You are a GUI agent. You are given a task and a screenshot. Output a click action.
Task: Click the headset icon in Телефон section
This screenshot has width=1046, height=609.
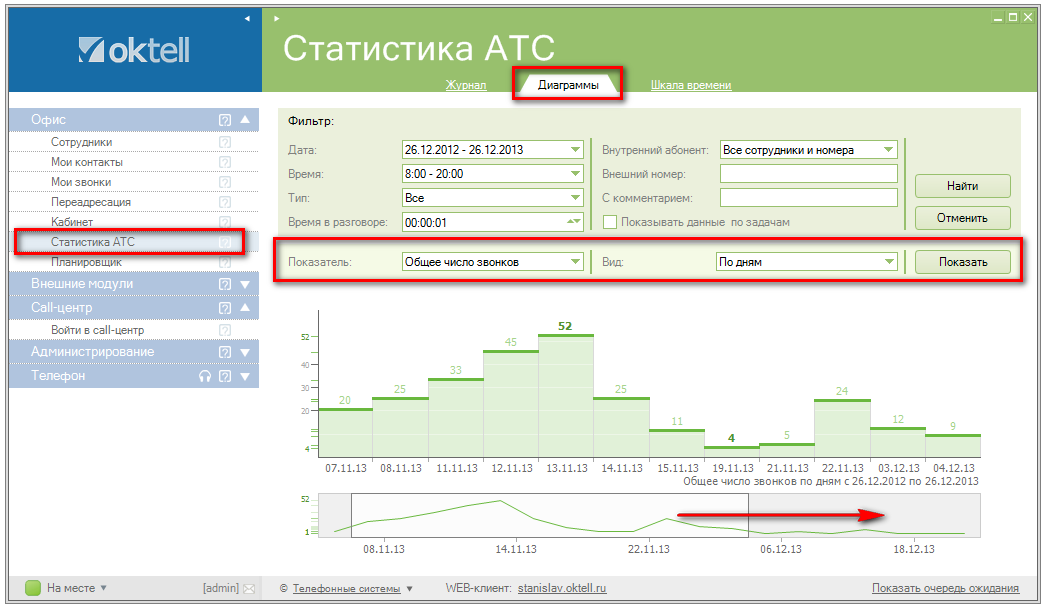pyautogui.click(x=205, y=377)
